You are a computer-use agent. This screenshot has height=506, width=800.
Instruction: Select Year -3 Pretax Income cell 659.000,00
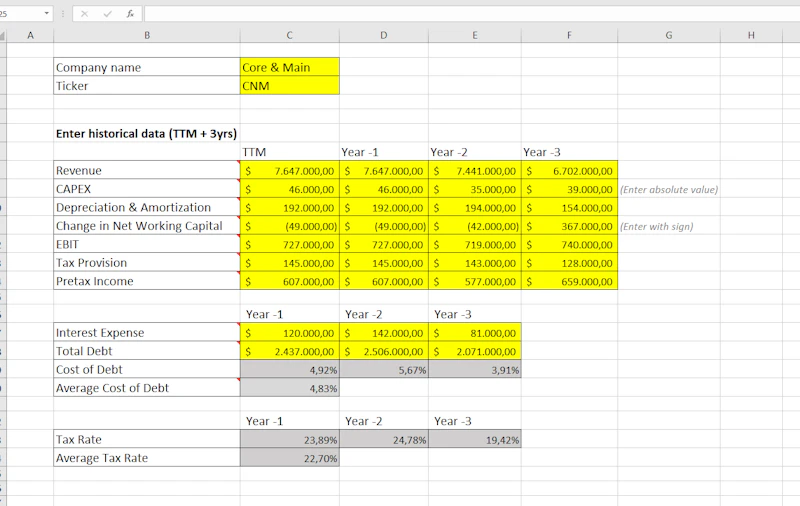click(569, 281)
